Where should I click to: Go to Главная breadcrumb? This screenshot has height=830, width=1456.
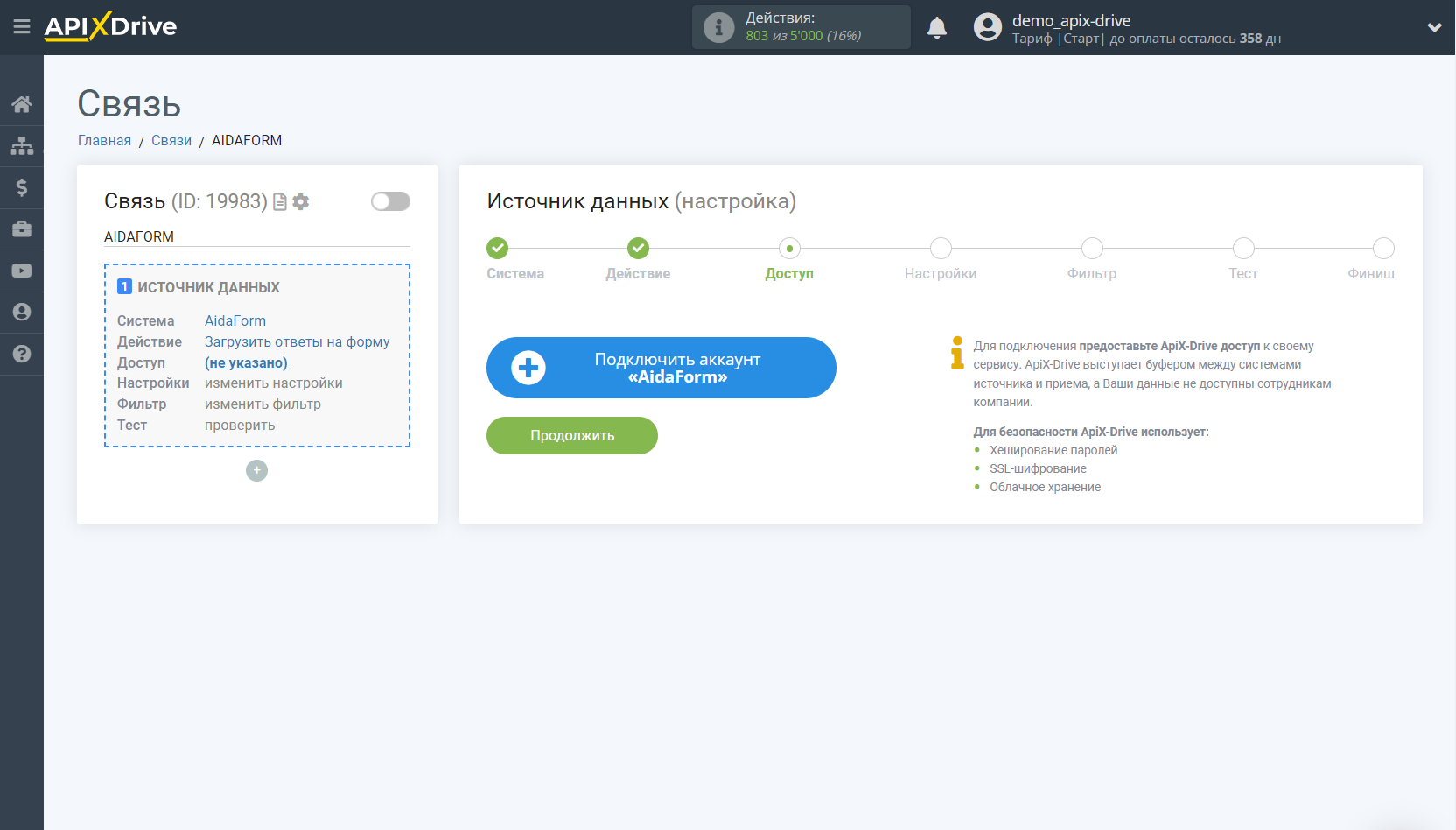[x=104, y=140]
